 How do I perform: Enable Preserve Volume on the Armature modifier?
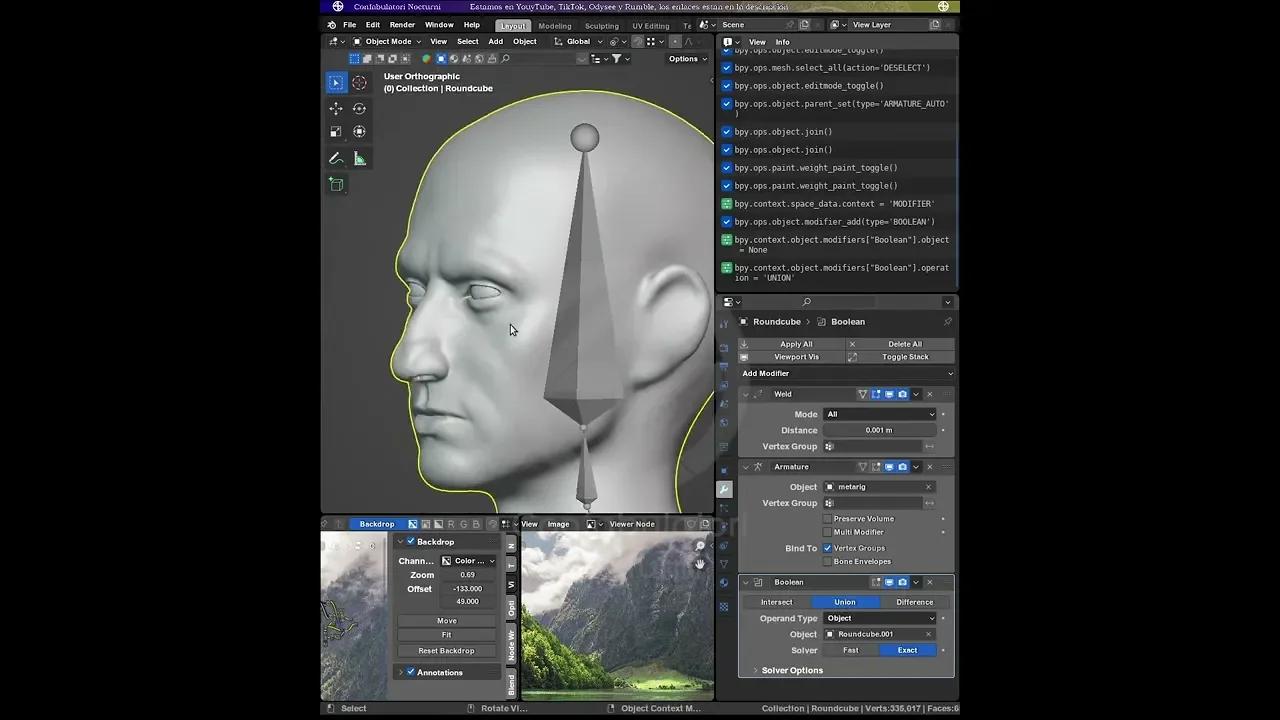(x=826, y=518)
